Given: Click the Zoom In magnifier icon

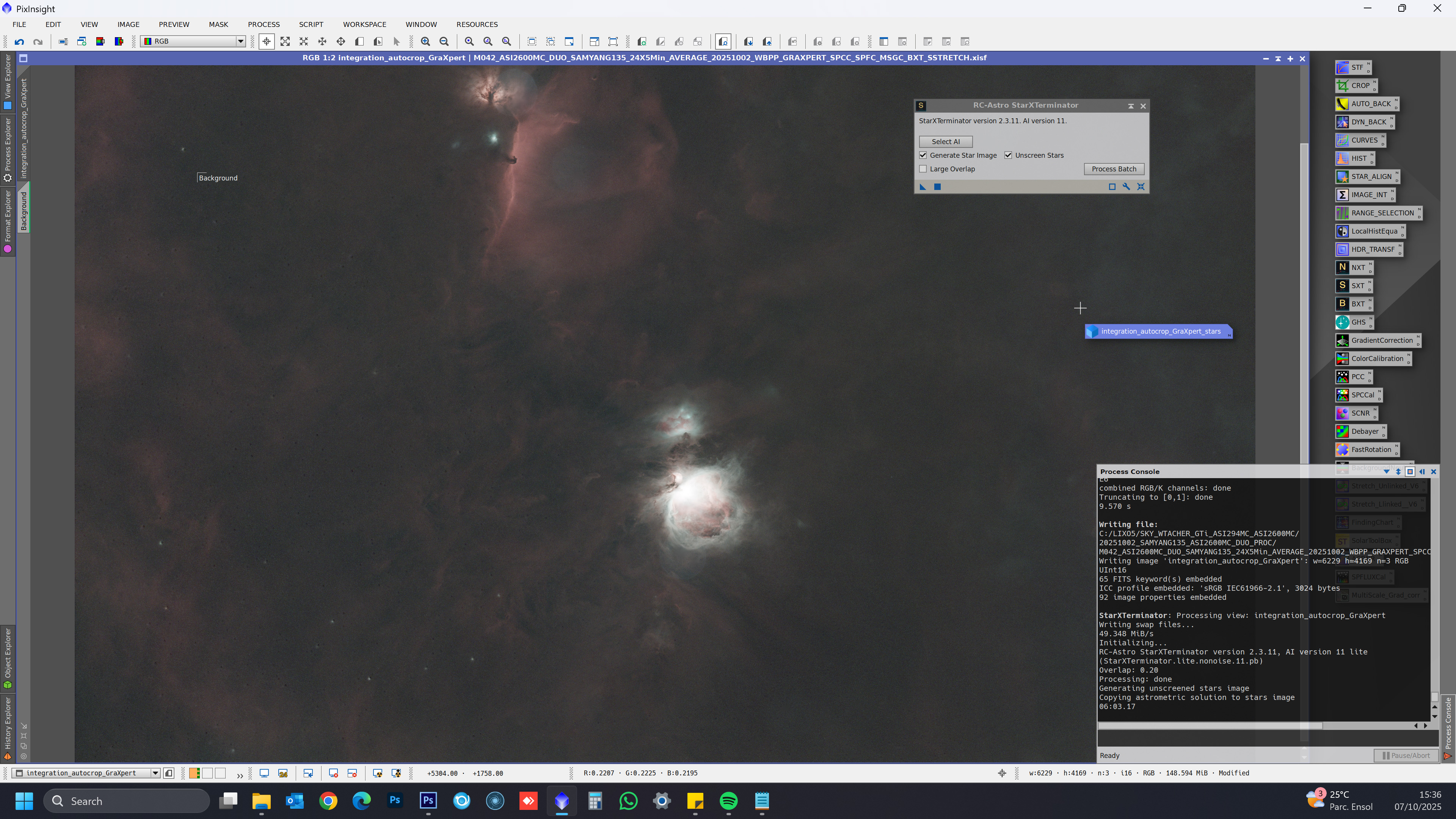Looking at the screenshot, I should click(425, 41).
